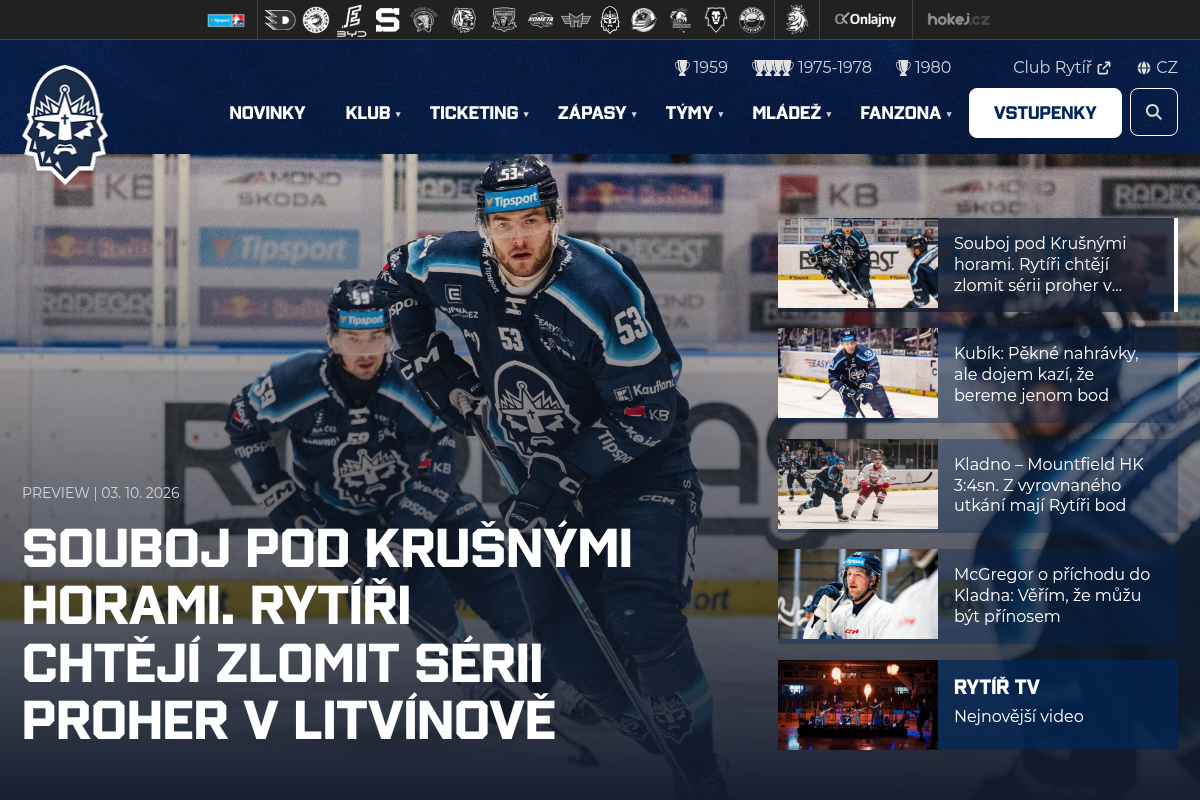Open the Onlajny link in top bar
Screen dimensions: 1200x800
point(865,19)
